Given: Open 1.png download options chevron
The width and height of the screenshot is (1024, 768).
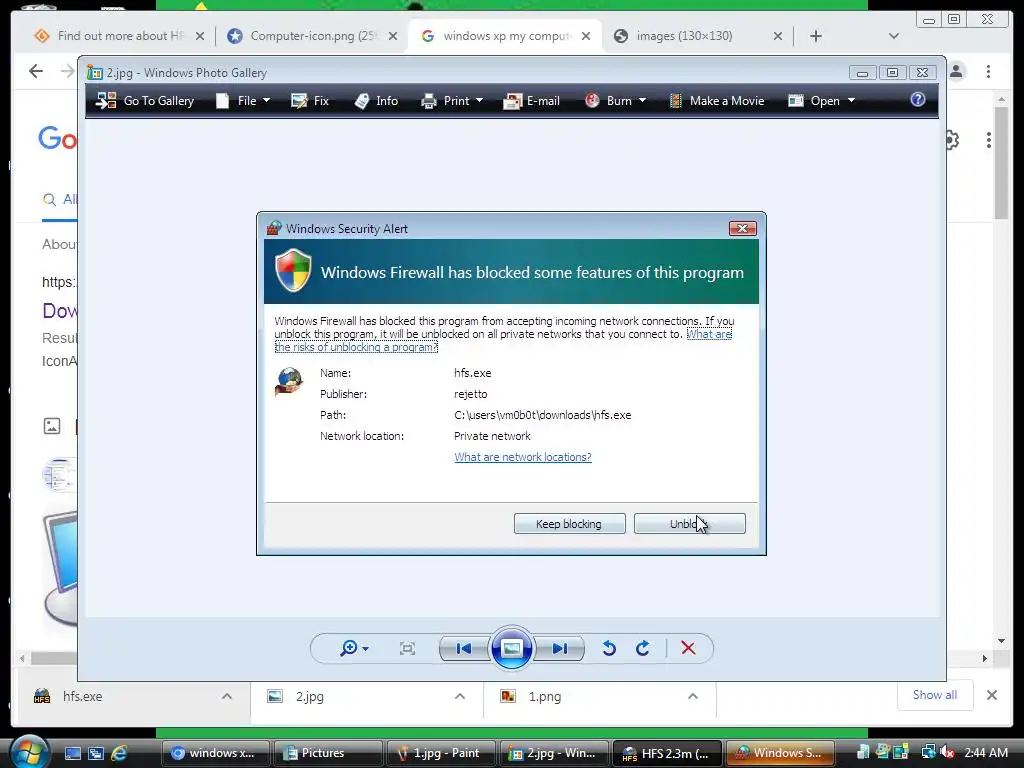Looking at the screenshot, I should tap(693, 696).
